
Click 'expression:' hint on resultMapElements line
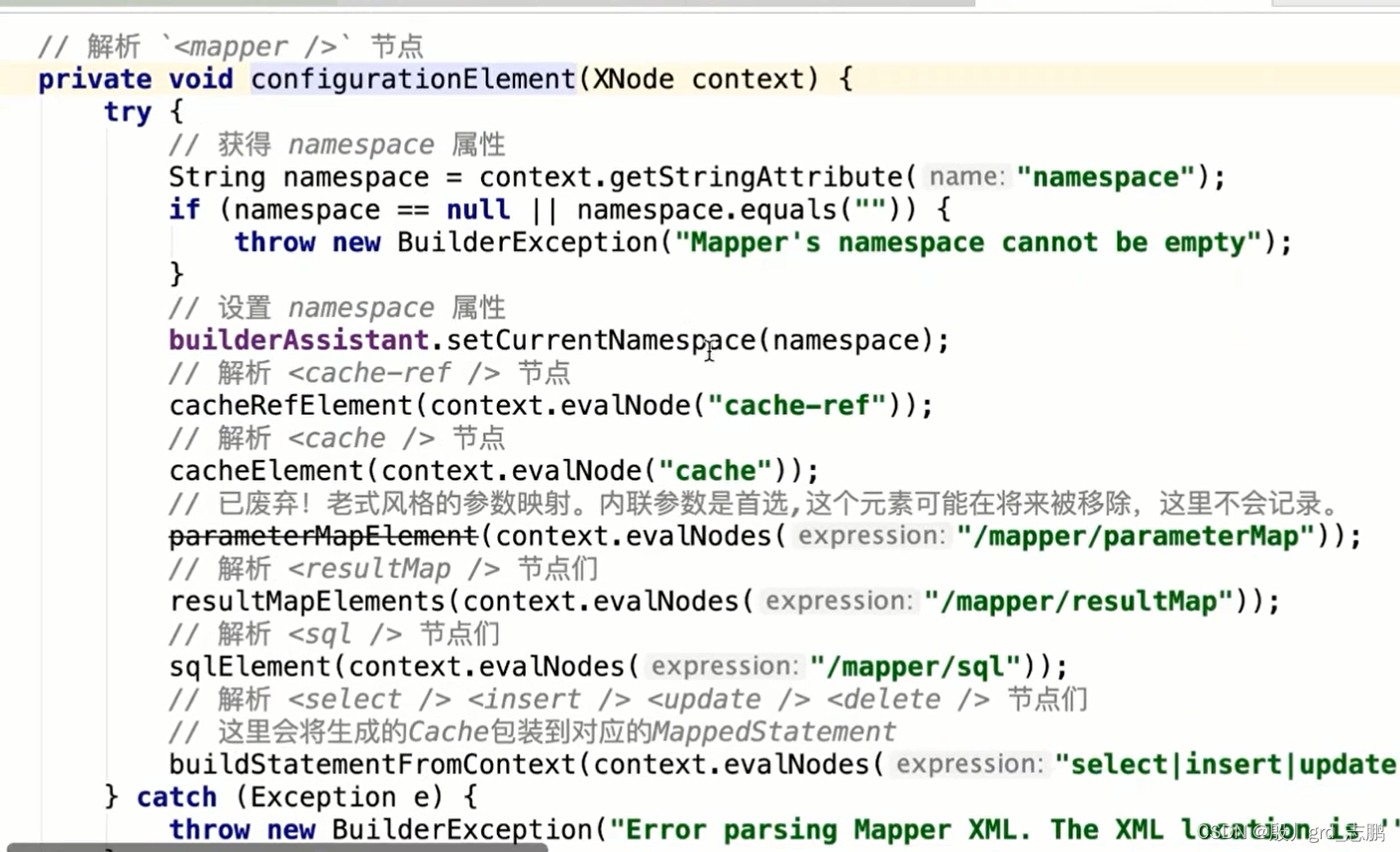pyautogui.click(x=840, y=602)
